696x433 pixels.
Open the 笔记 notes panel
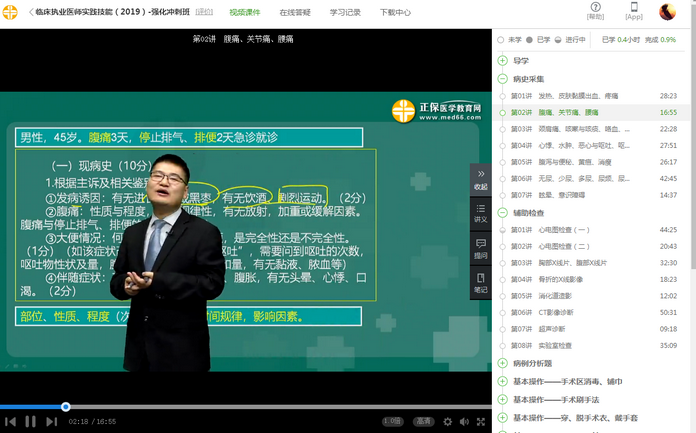pyautogui.click(x=480, y=284)
